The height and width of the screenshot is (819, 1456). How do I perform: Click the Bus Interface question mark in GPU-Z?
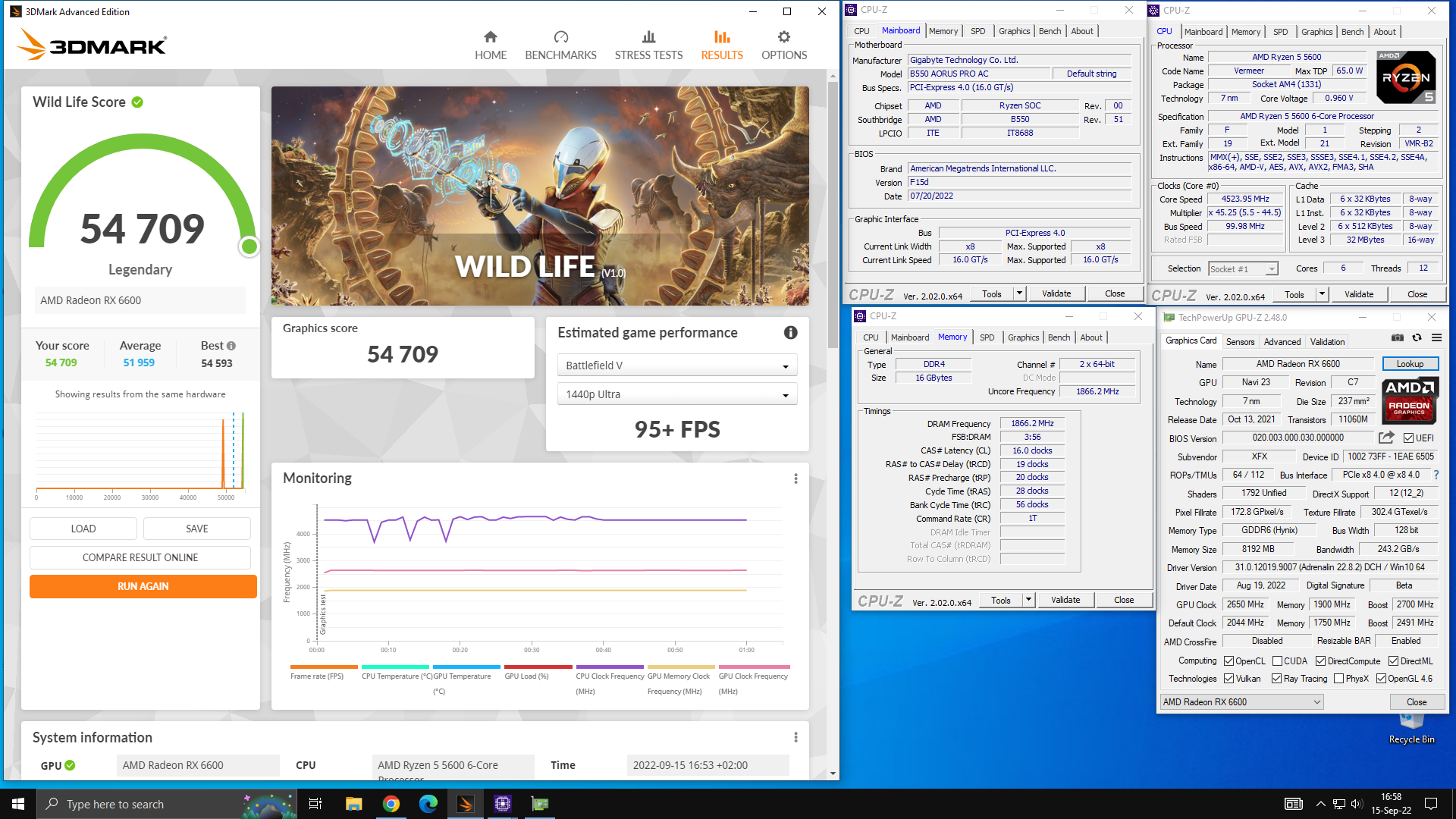tap(1436, 475)
